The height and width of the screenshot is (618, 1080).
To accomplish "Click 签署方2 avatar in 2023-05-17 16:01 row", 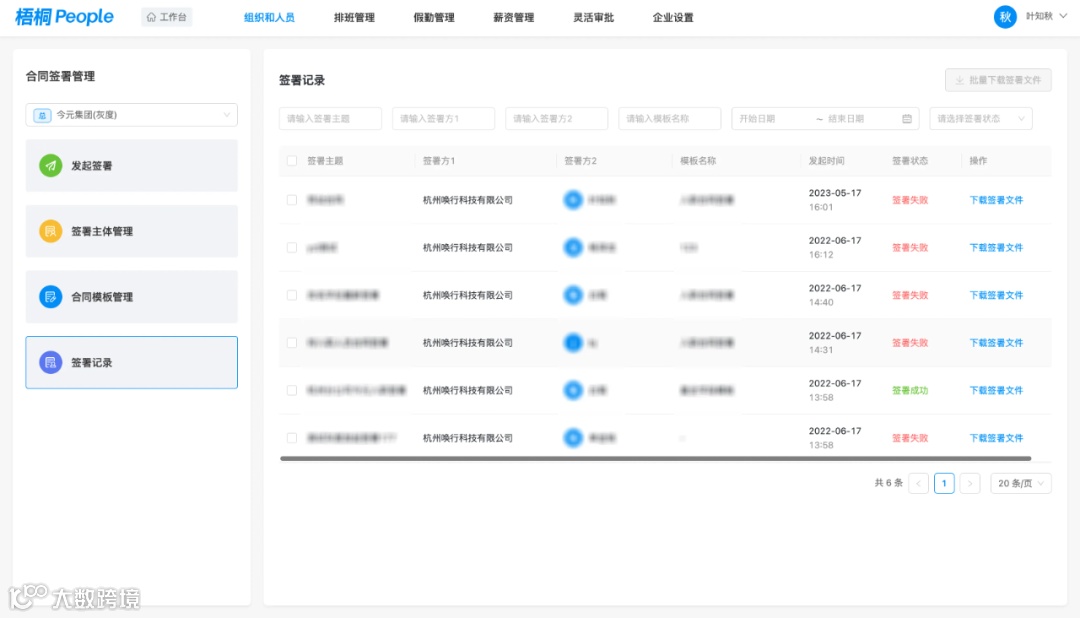I will coord(573,200).
